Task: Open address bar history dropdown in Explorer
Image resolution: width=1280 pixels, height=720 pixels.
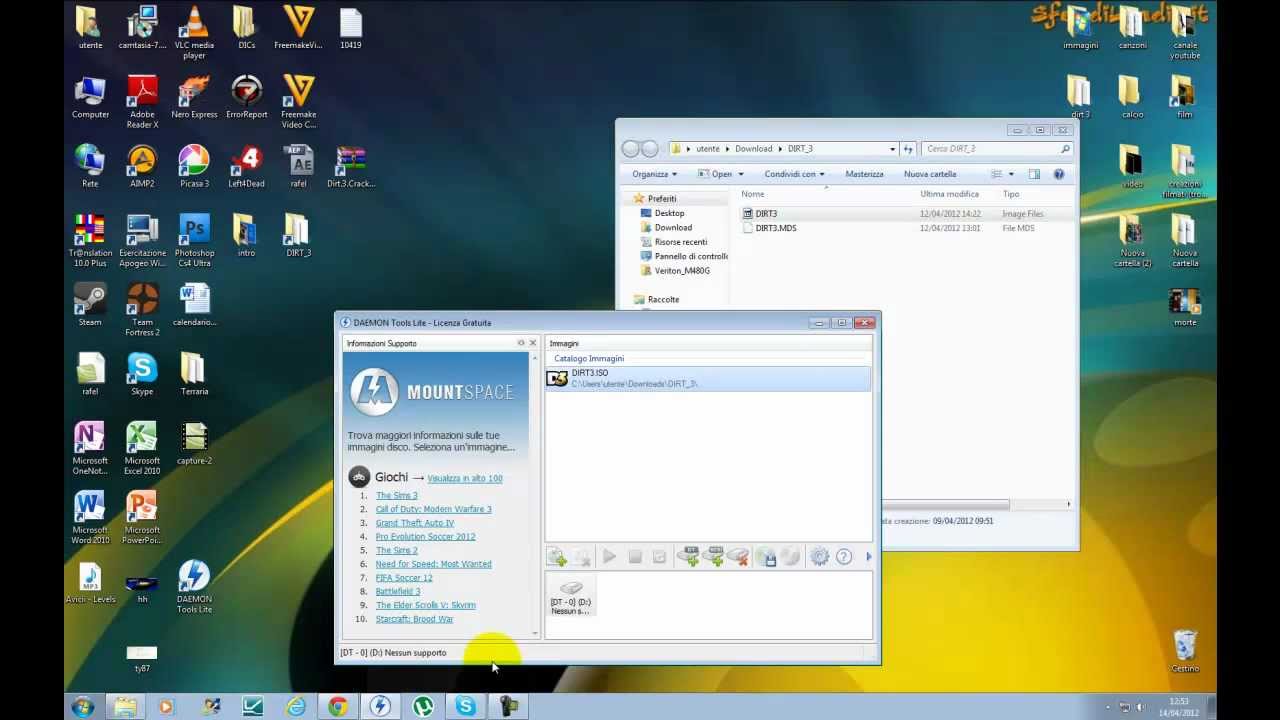Action: coord(892,149)
